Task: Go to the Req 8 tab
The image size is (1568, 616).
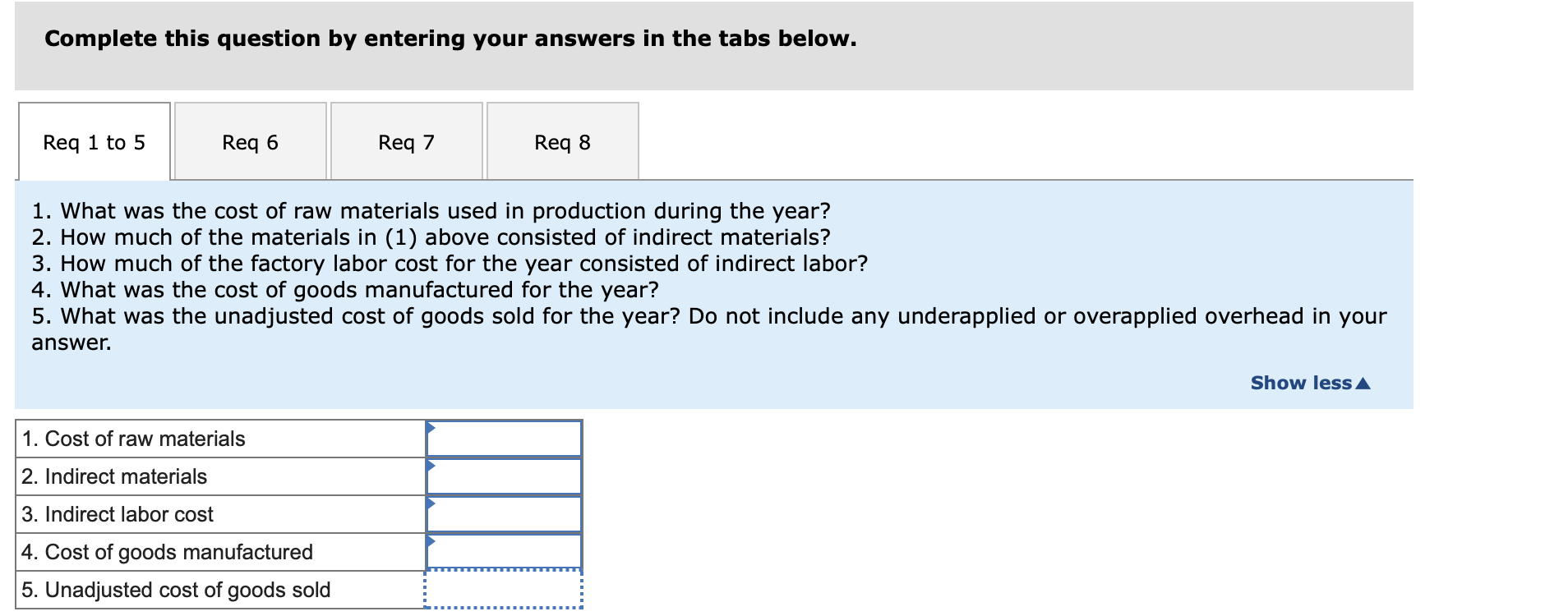Action: (x=562, y=142)
